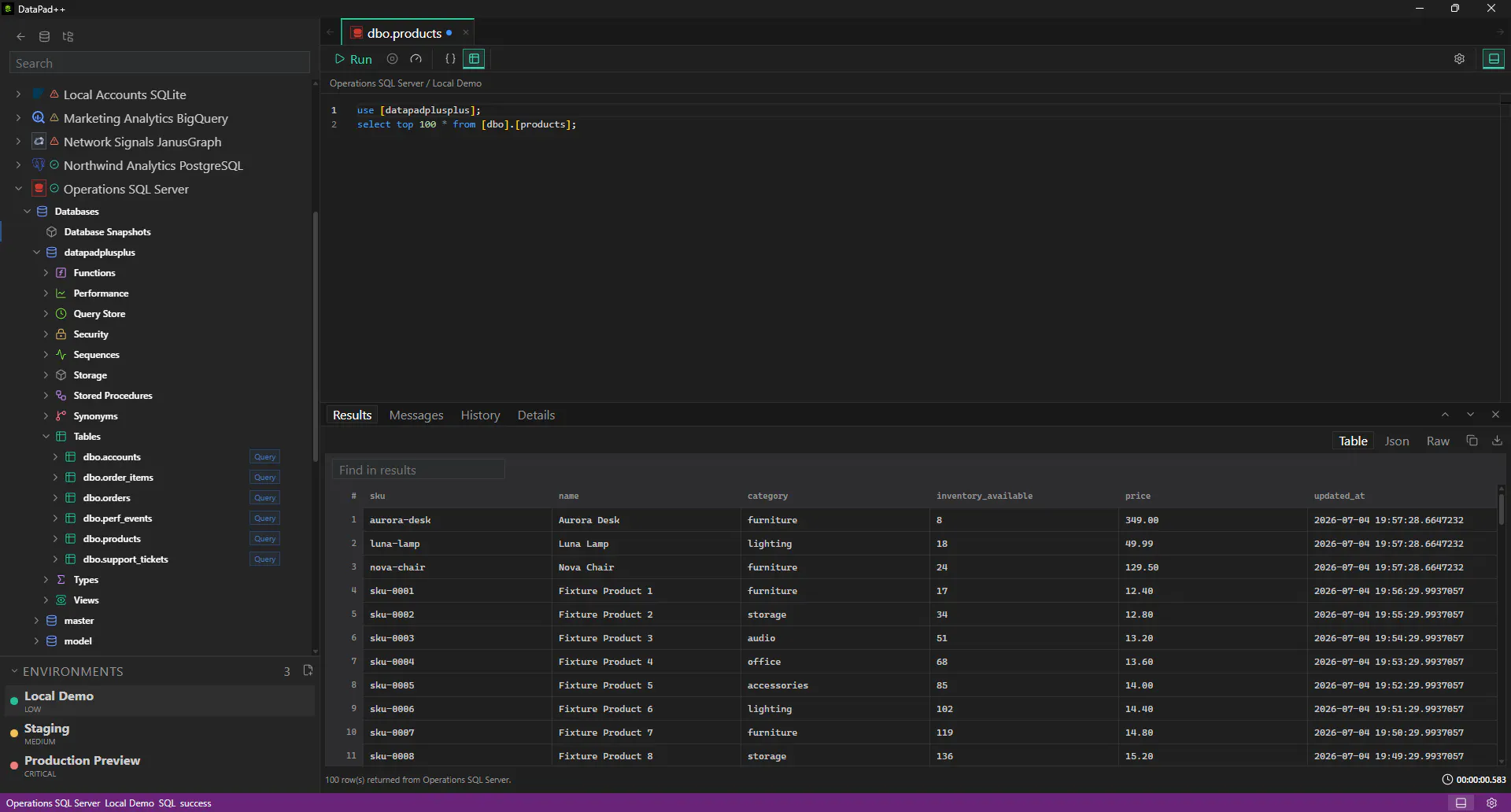Close the results panel with X
1511x812 pixels.
(x=1495, y=415)
